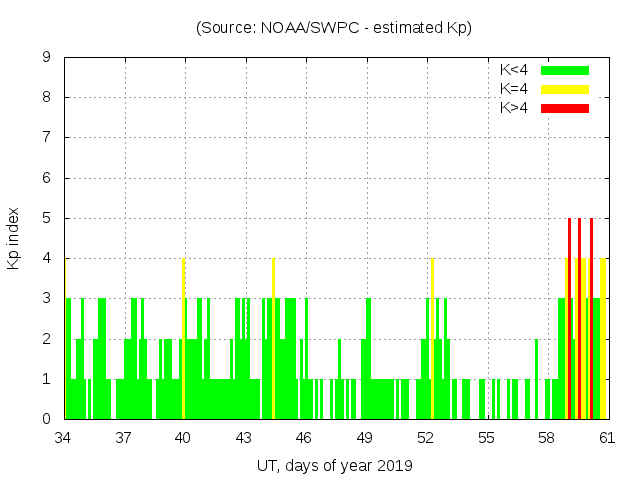
Task: Click the "Kp index" y-axis label
Action: tap(14, 238)
